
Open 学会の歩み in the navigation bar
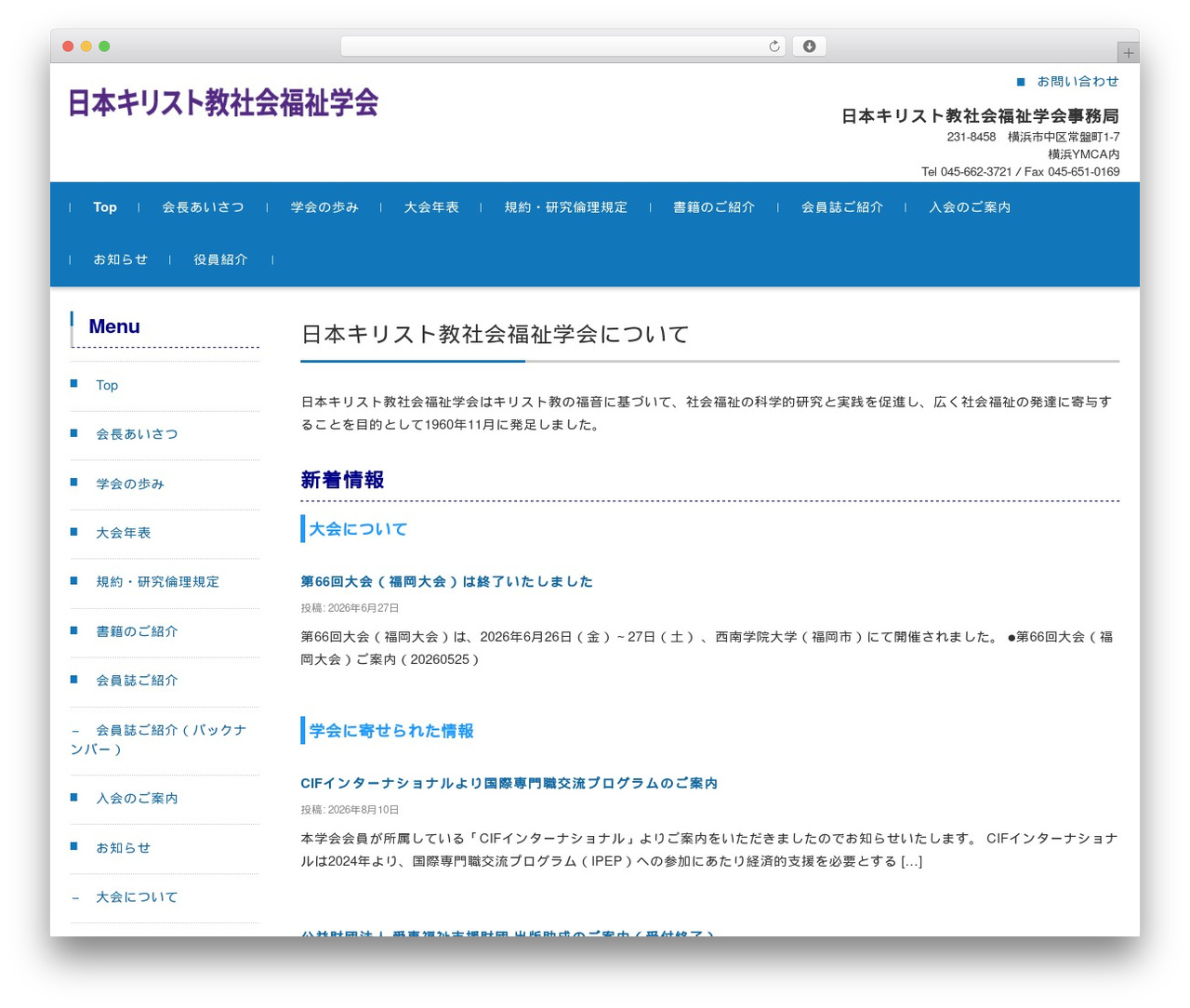point(324,207)
